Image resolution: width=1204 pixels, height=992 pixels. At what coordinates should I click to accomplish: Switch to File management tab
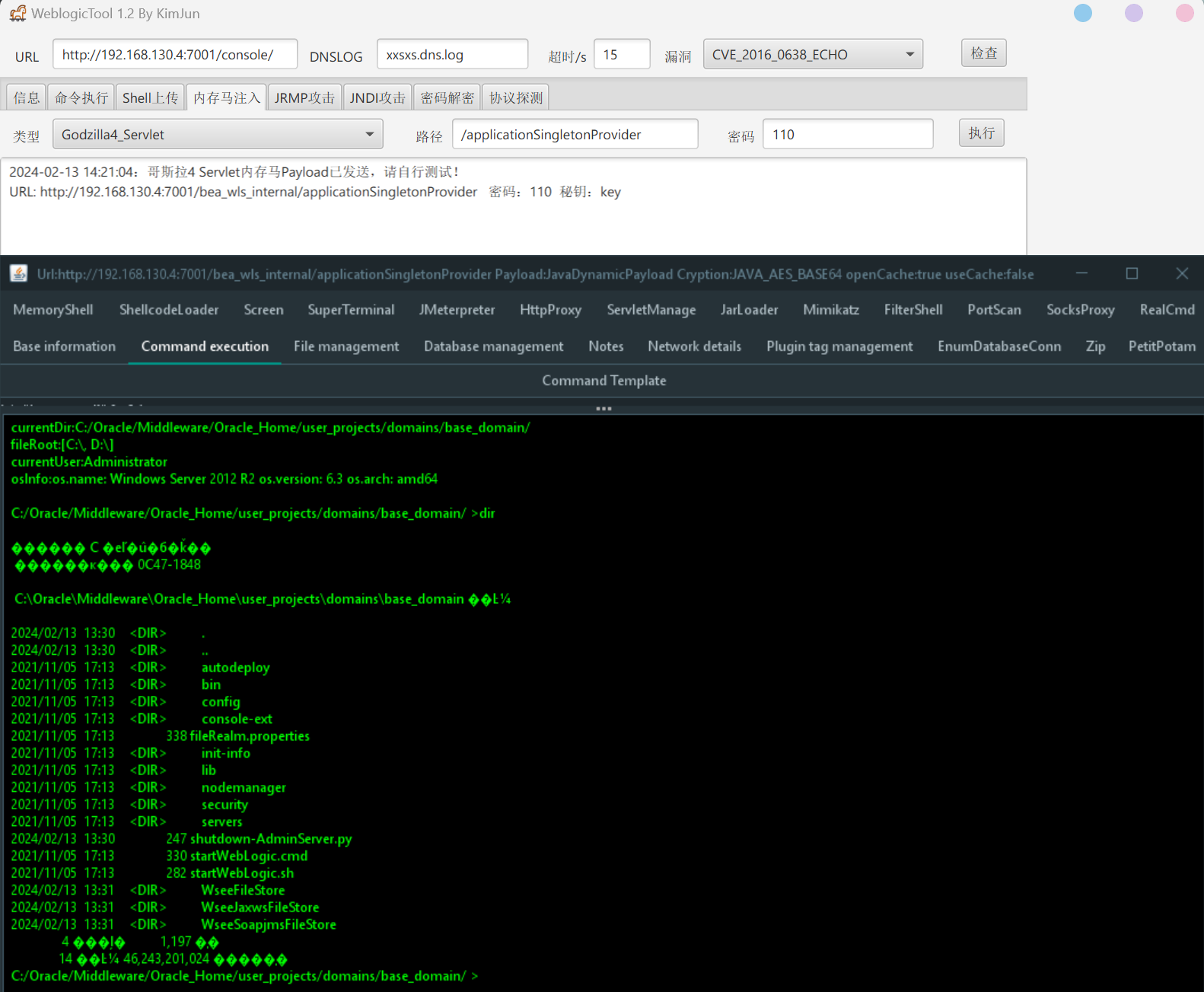click(346, 346)
